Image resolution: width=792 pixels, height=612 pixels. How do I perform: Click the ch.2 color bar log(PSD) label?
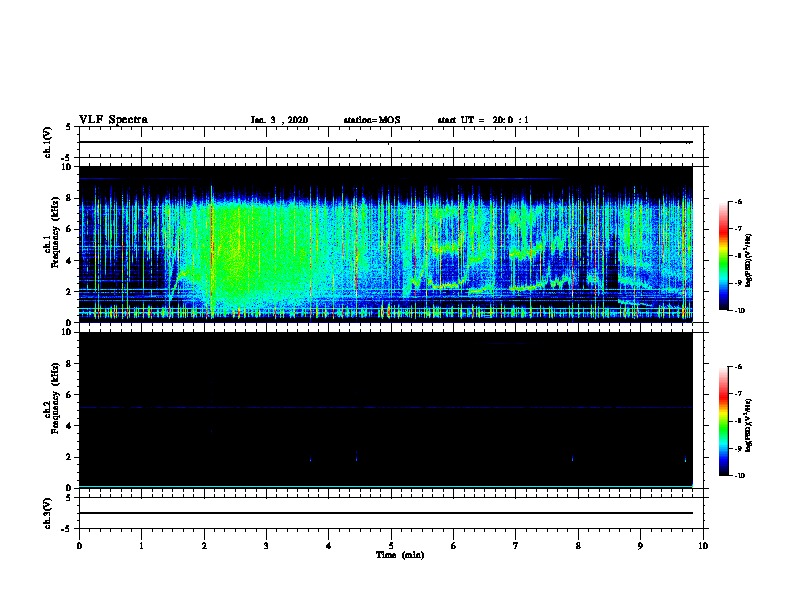coord(748,425)
